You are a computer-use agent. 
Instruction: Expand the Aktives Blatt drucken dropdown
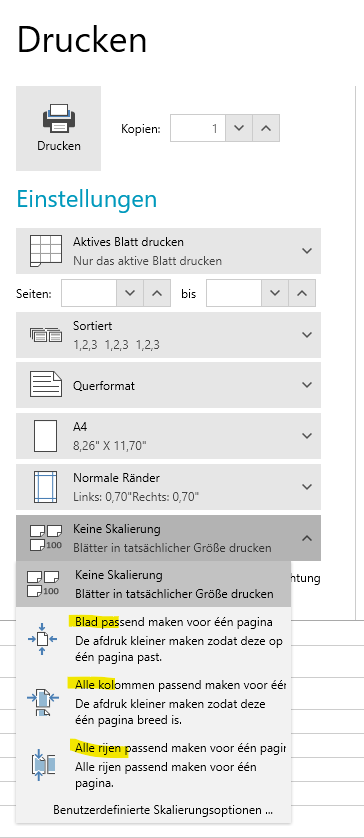(306, 251)
